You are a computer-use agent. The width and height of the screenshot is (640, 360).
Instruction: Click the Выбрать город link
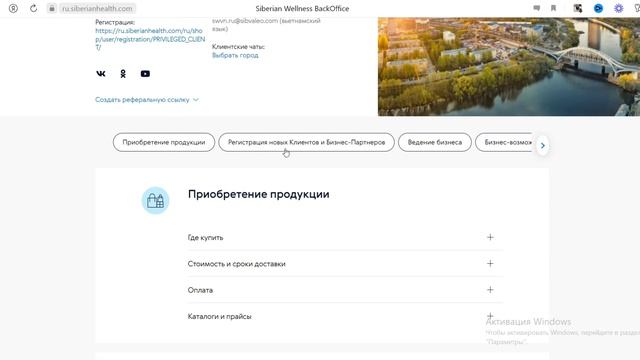(x=235, y=55)
